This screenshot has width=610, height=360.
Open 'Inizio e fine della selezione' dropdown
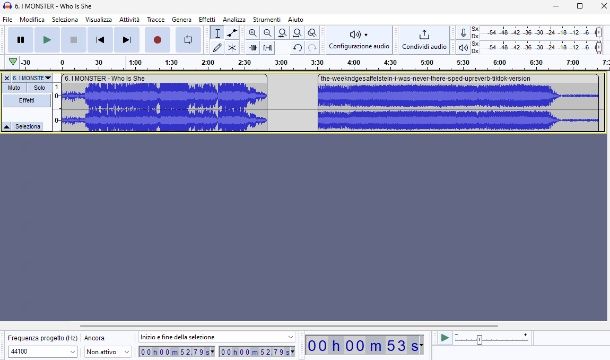pos(216,337)
